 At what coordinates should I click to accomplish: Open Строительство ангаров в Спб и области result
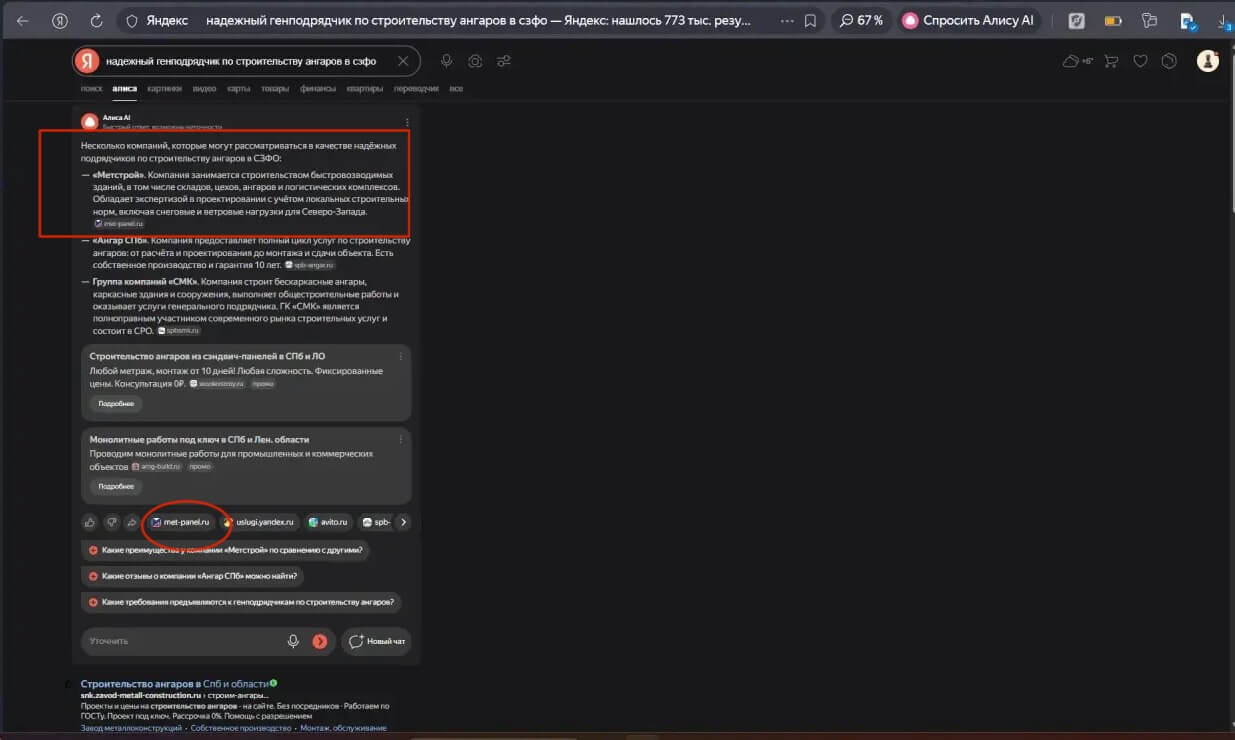click(x=175, y=684)
